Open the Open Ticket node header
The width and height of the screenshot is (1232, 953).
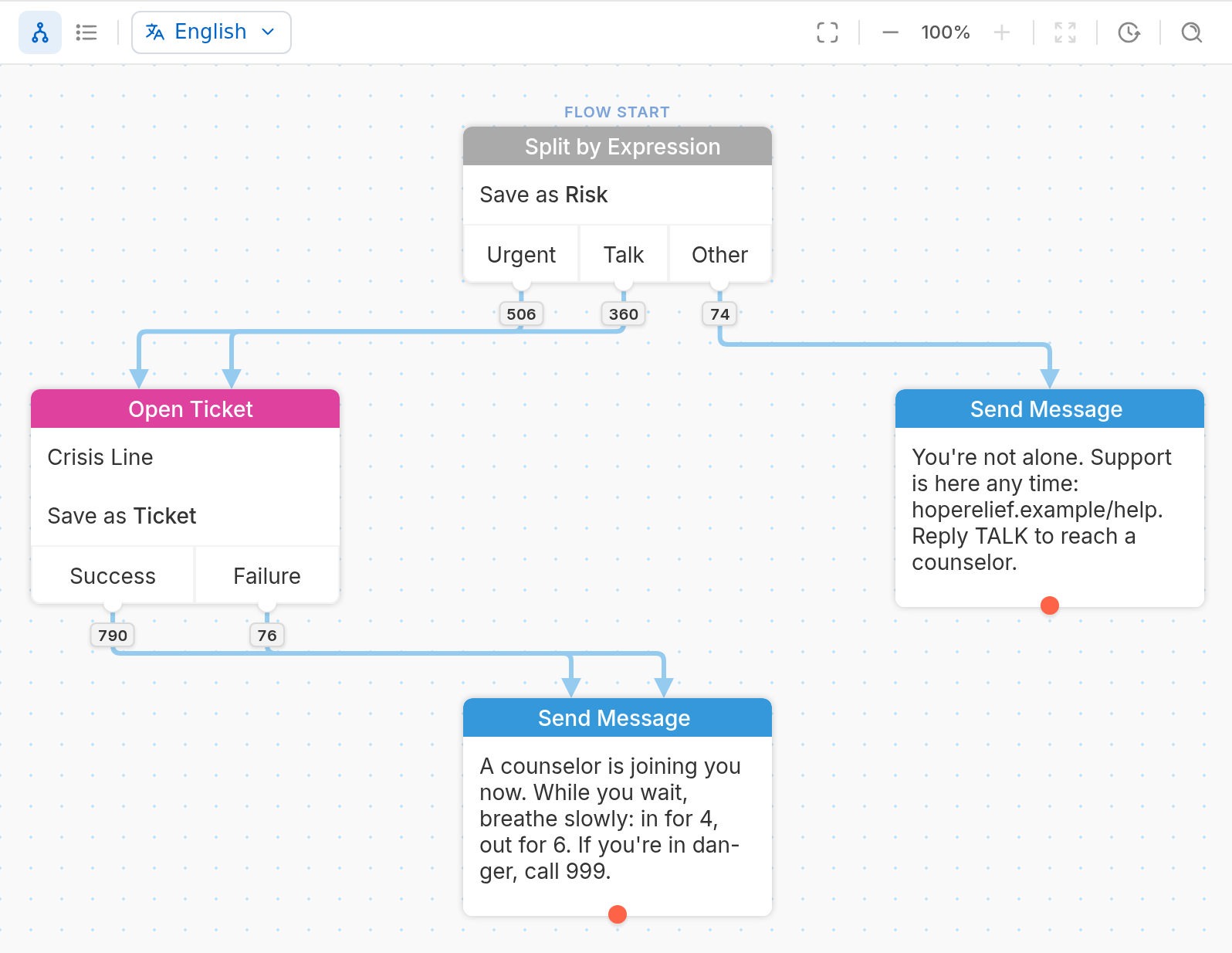[185, 409]
